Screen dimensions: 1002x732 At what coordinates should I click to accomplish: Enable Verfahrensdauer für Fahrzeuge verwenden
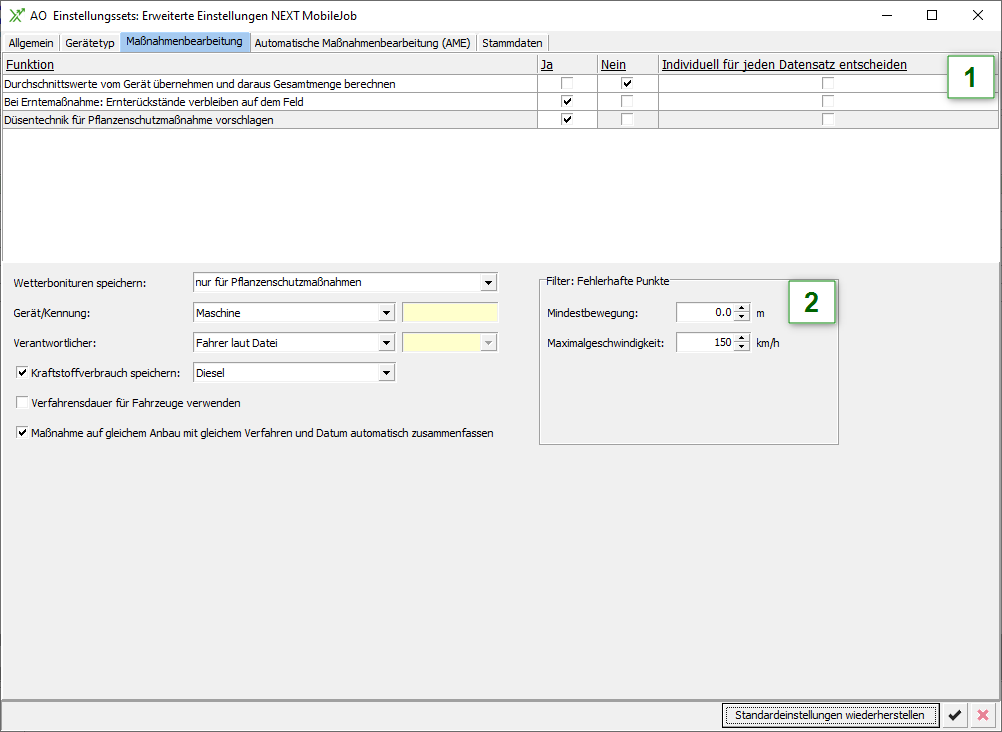point(23,403)
